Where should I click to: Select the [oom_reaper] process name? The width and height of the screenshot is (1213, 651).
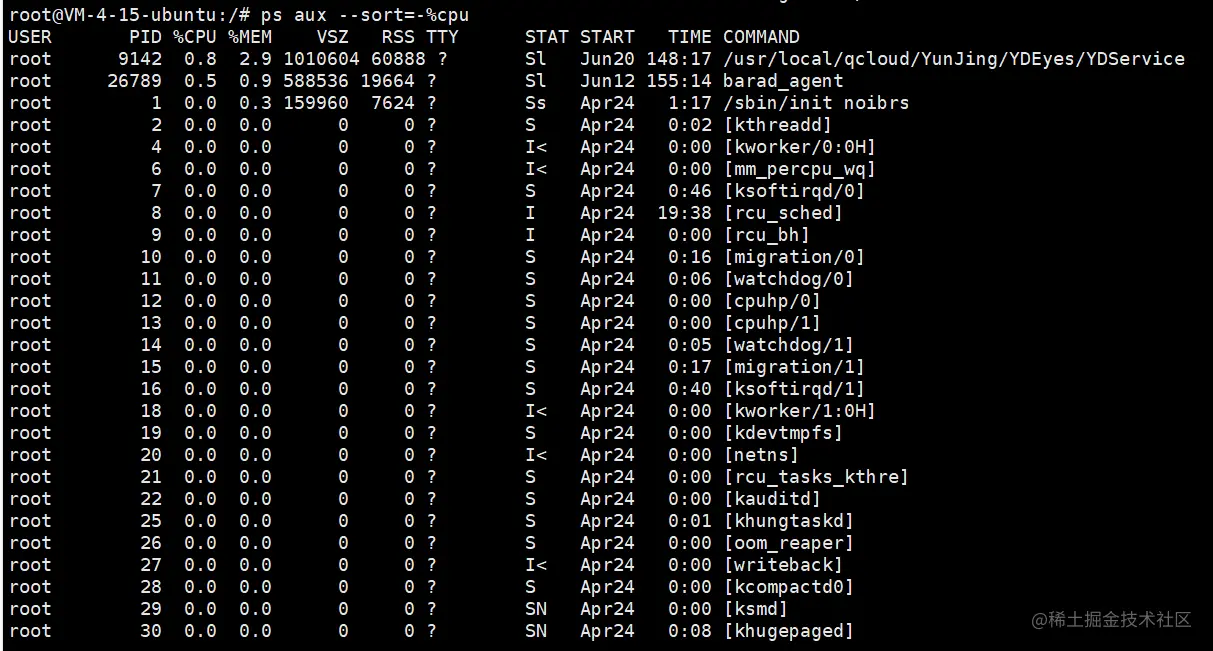click(x=789, y=543)
